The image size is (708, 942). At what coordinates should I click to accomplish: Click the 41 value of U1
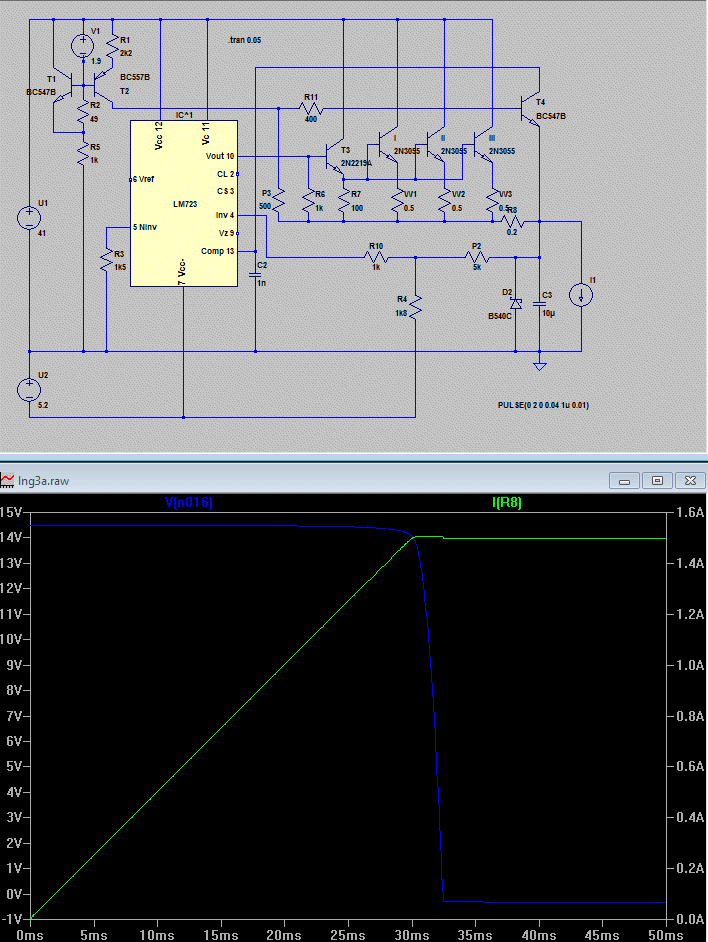pos(42,233)
